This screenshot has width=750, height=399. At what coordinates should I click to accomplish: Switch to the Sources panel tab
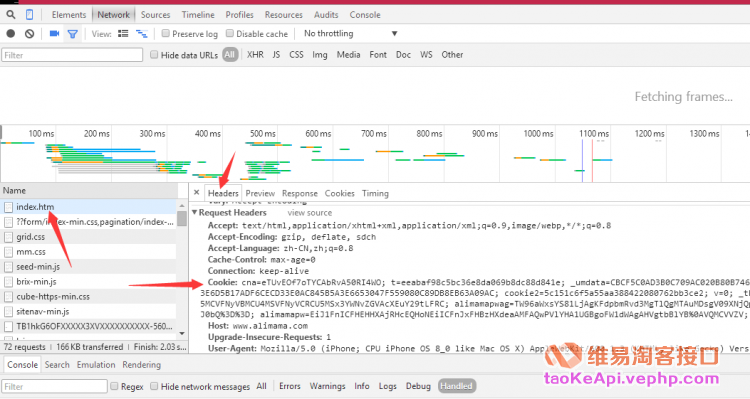[155, 15]
